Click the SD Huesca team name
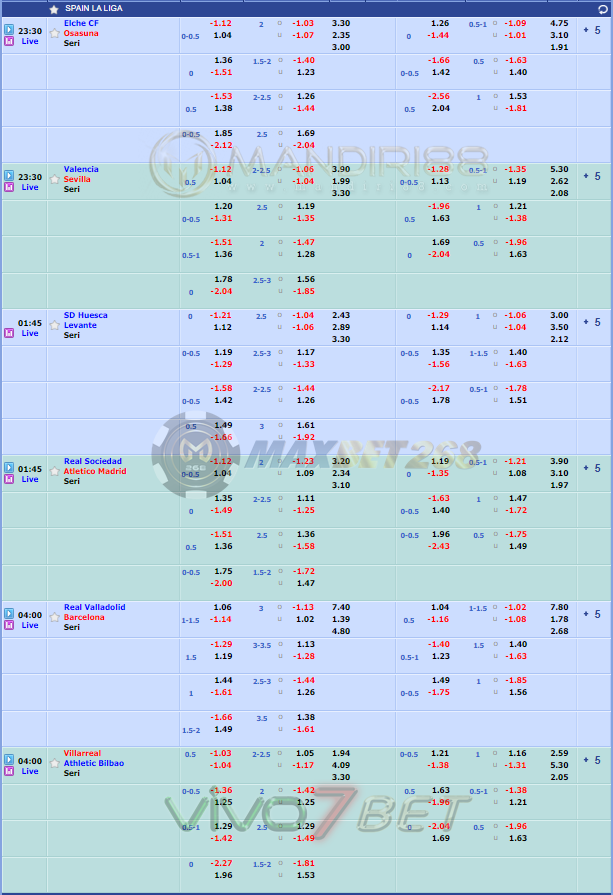 (86, 316)
